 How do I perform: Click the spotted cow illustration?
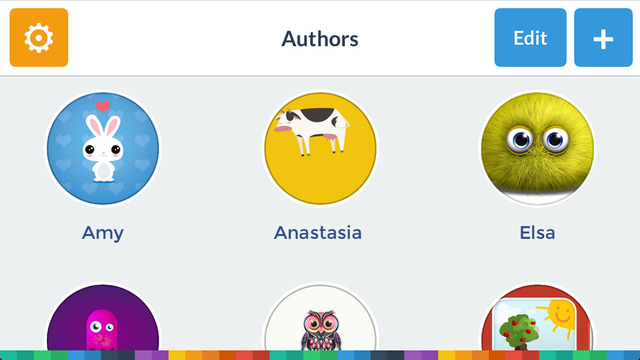[x=311, y=131]
